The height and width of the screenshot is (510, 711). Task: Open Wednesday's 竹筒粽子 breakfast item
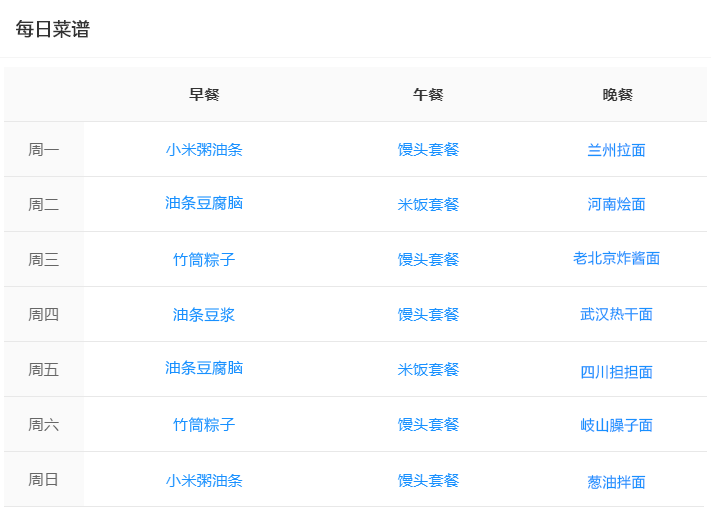(x=204, y=260)
